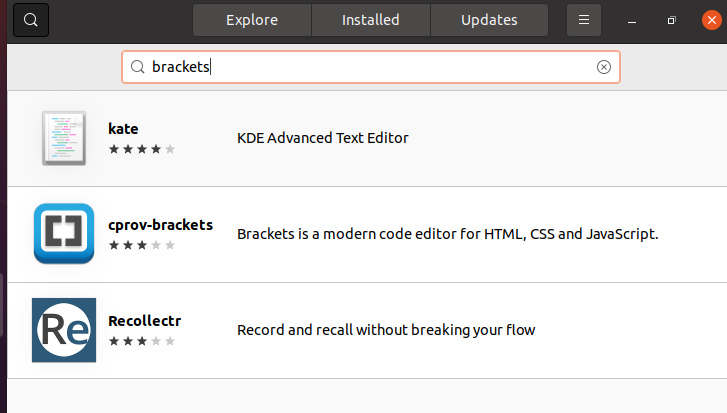
Task: Click the kate star rating
Action: [x=141, y=149]
